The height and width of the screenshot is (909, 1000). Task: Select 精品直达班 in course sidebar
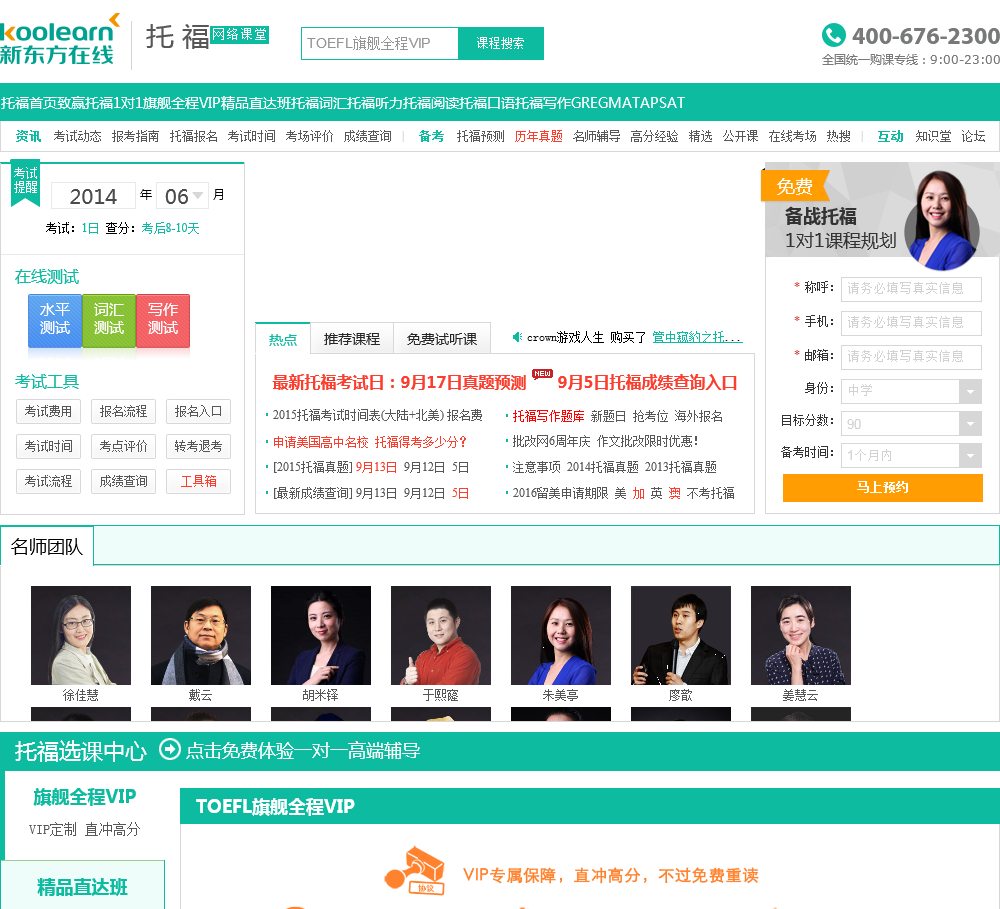point(82,887)
